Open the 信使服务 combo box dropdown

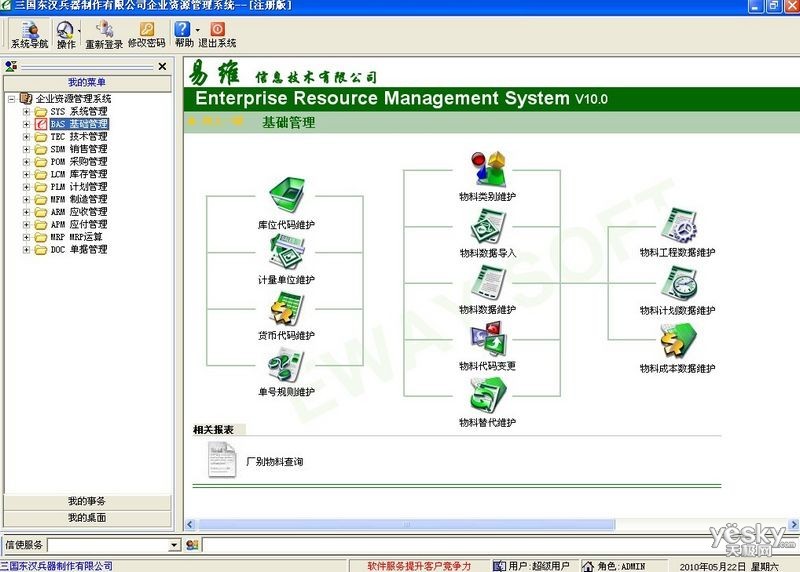[174, 545]
